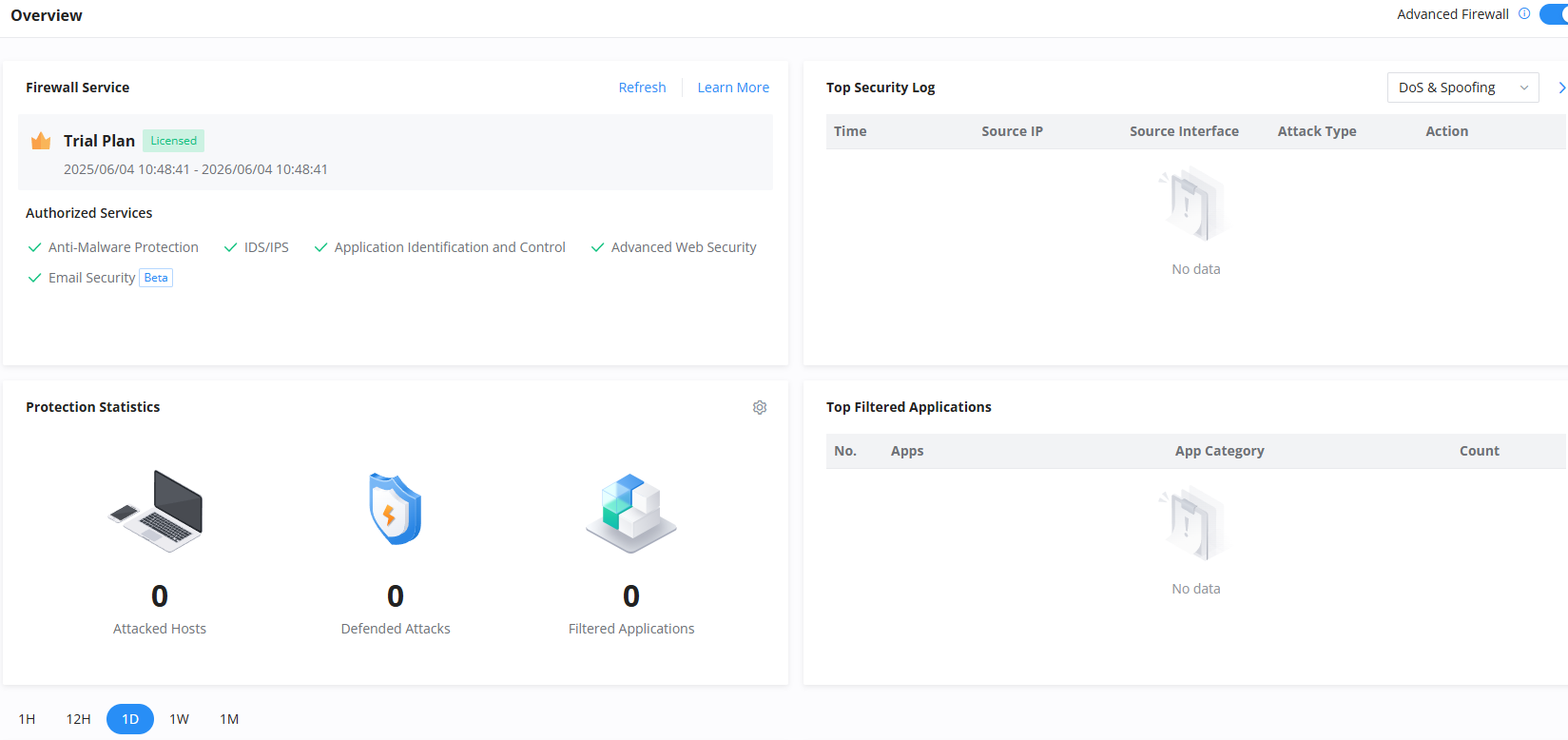1568x740 pixels.
Task: Click the Source Interface column header
Action: pyautogui.click(x=1184, y=131)
